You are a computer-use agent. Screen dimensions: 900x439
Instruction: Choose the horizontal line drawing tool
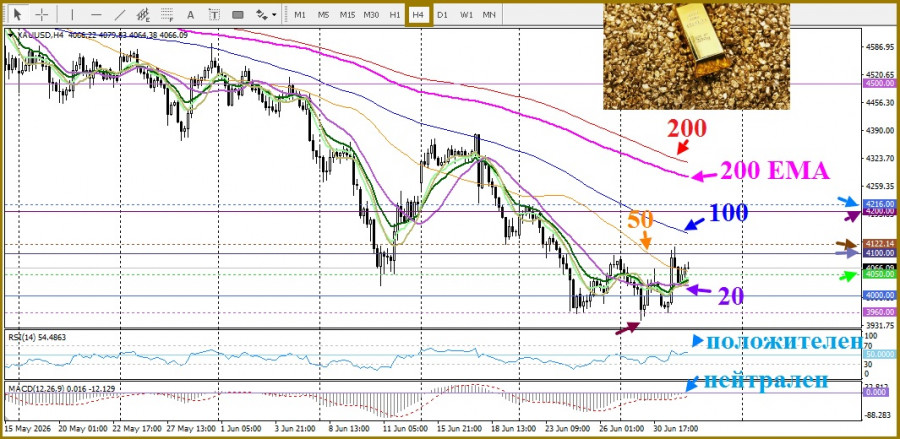pos(96,14)
